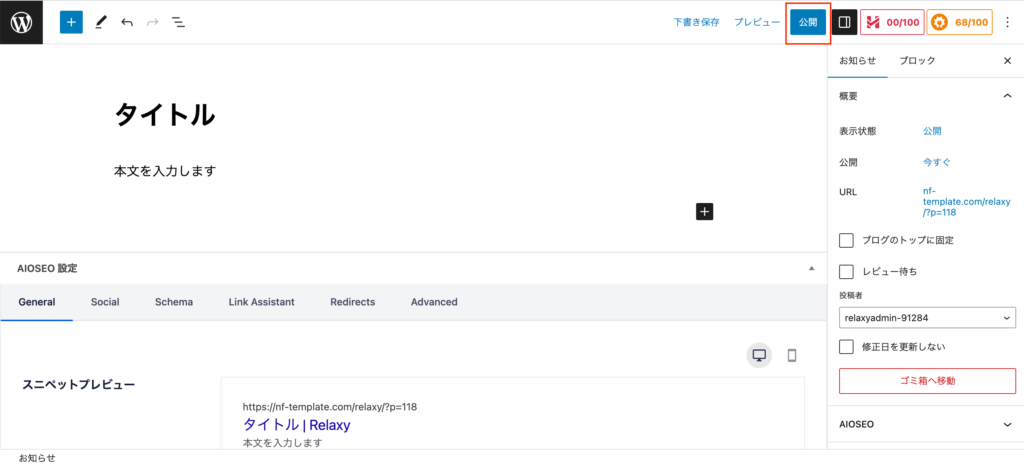The width and height of the screenshot is (1024, 466).
Task: Collapse the 概要 section chevron
Action: click(x=1006, y=96)
